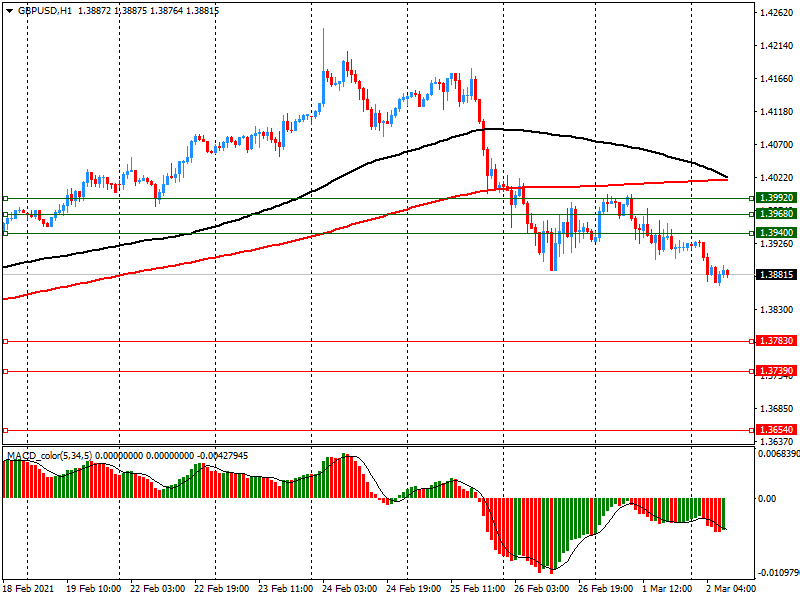The image size is (800, 600).
Task: Click the right handle of the 1.37390 line
Action: coord(752,371)
